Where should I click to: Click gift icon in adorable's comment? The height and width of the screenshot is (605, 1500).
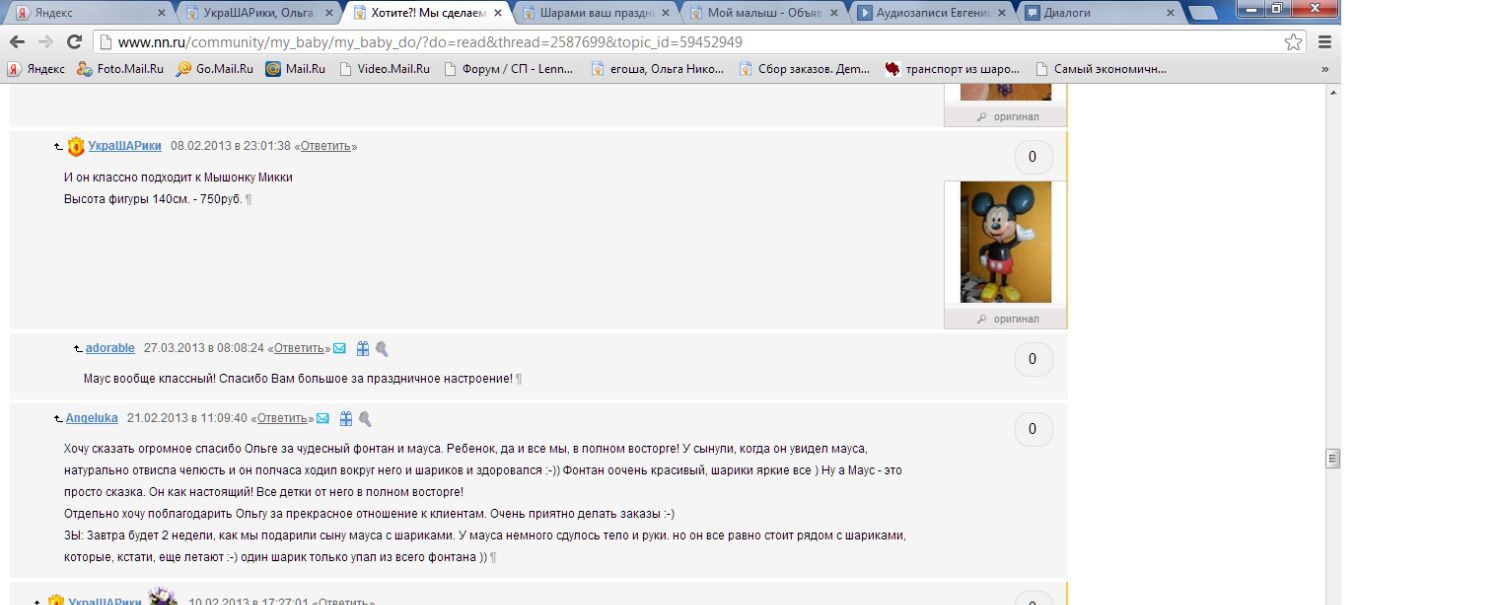point(363,348)
